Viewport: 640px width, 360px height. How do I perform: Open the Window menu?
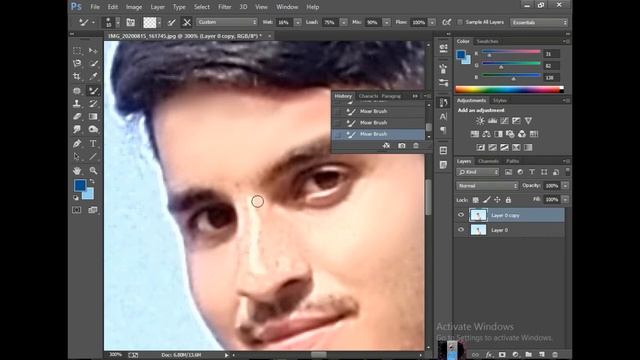[x=287, y=7]
